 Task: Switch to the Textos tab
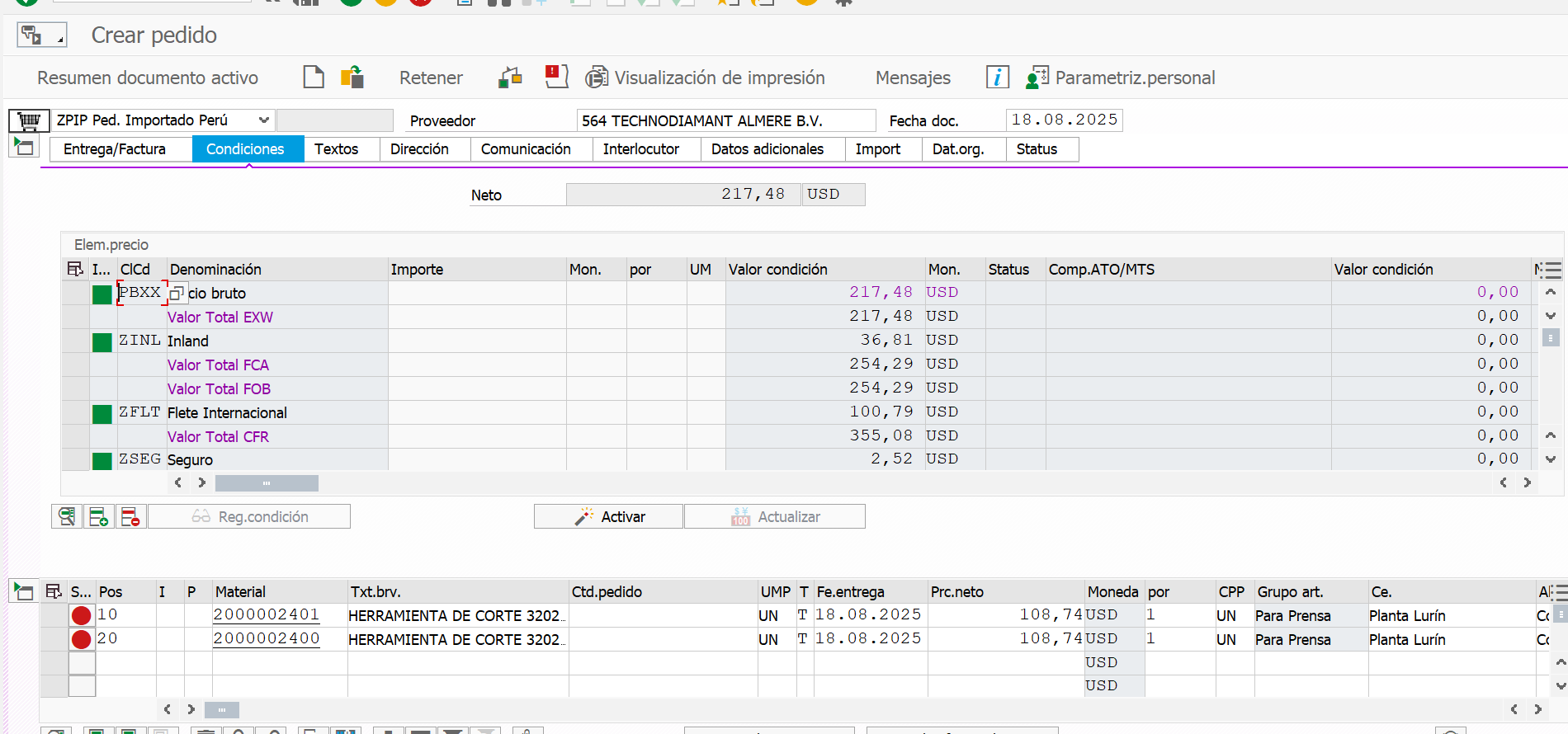pos(336,149)
